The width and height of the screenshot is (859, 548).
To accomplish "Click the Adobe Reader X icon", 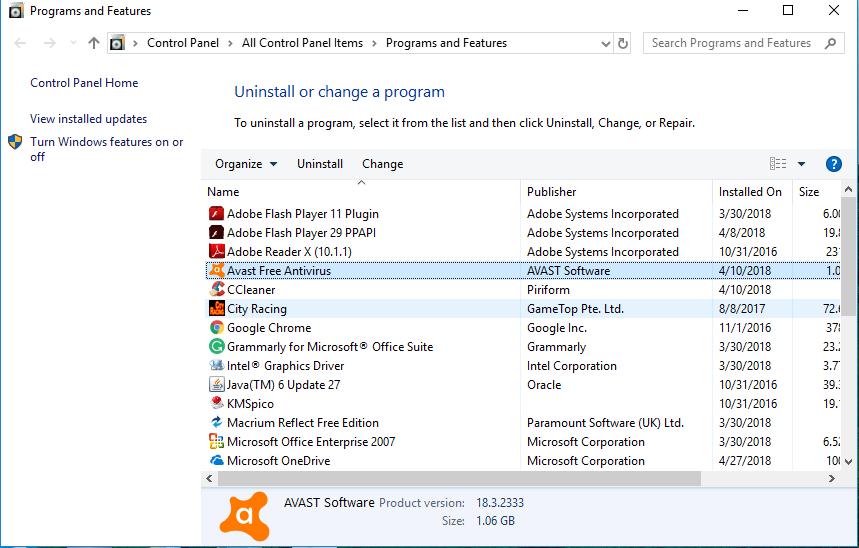I will click(x=216, y=252).
